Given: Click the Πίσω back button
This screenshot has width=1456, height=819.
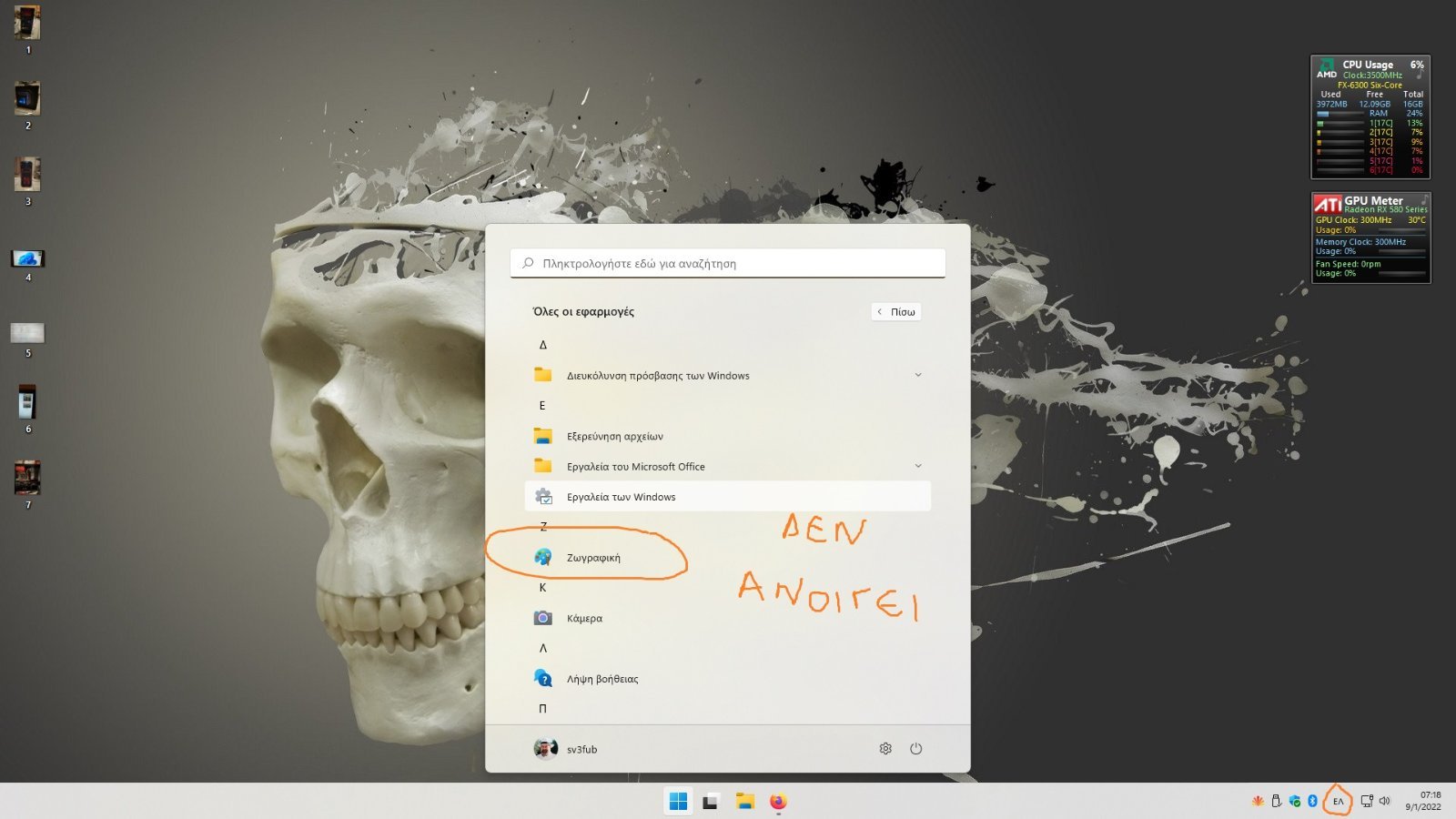Looking at the screenshot, I should (896, 312).
